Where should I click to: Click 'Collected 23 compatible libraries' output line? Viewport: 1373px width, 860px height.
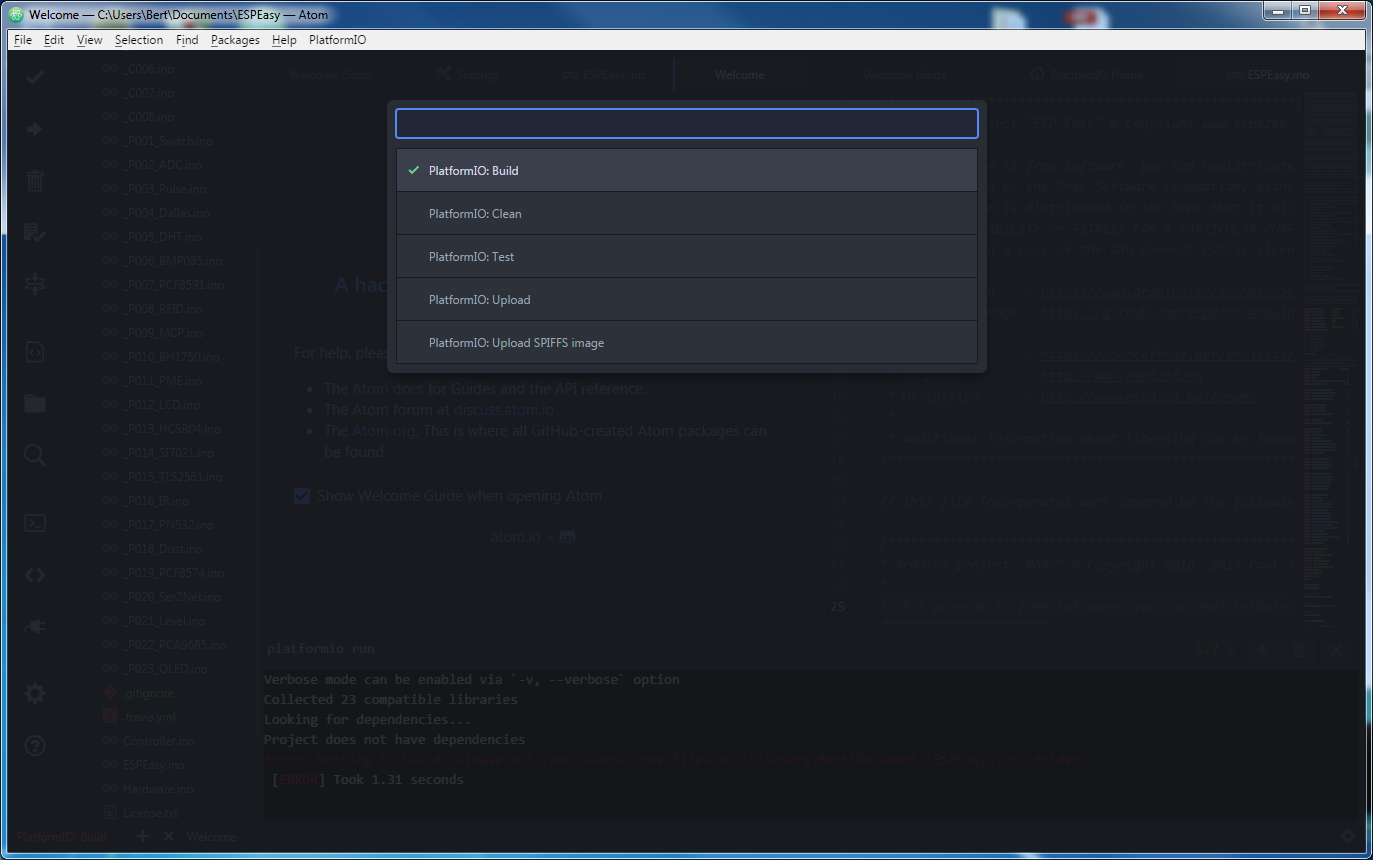tap(390, 700)
